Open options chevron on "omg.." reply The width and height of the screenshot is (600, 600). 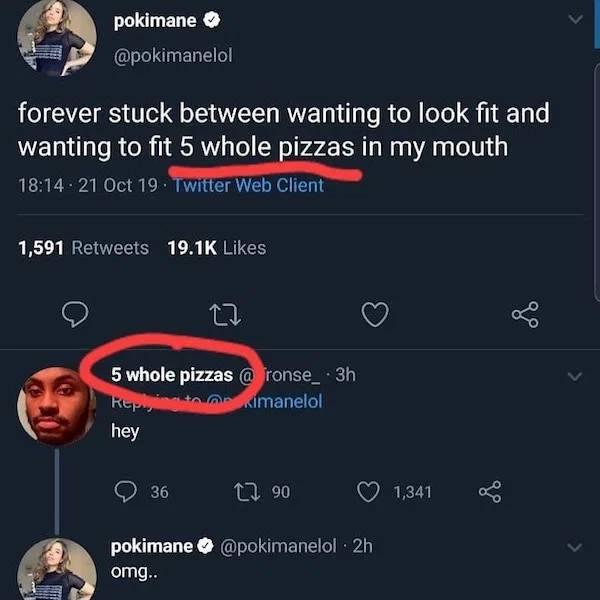pyautogui.click(x=574, y=547)
